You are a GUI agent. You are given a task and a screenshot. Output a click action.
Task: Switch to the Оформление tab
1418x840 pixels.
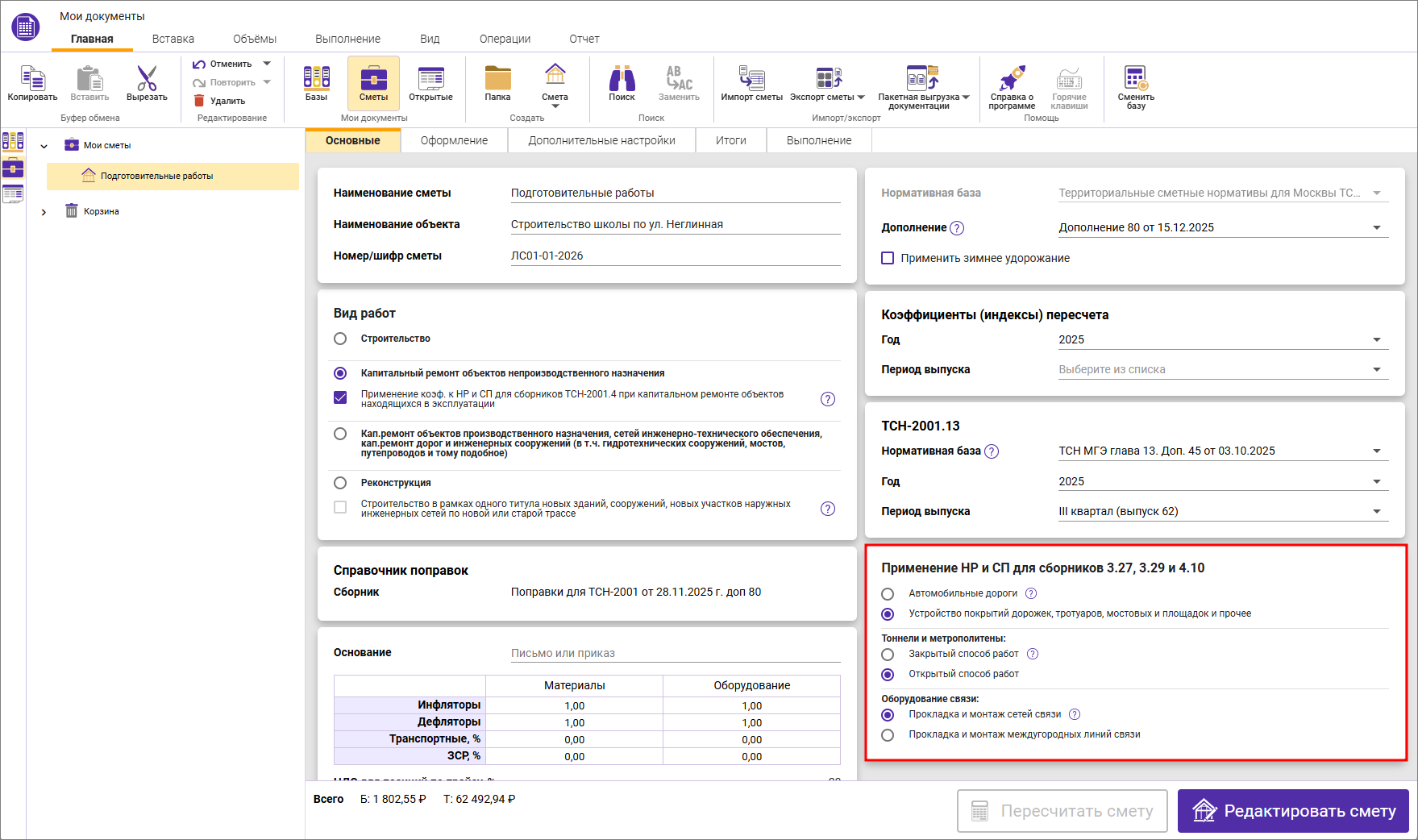pyautogui.click(x=454, y=140)
